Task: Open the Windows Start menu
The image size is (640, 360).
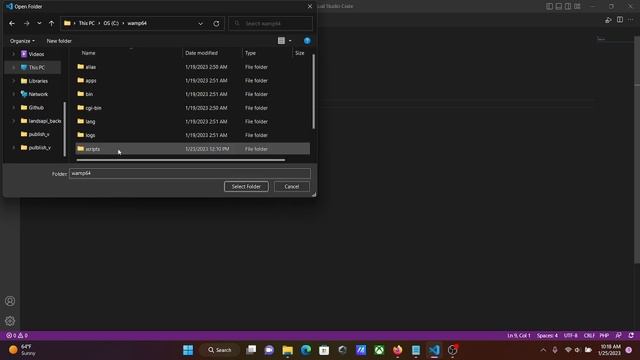Action: (188, 350)
